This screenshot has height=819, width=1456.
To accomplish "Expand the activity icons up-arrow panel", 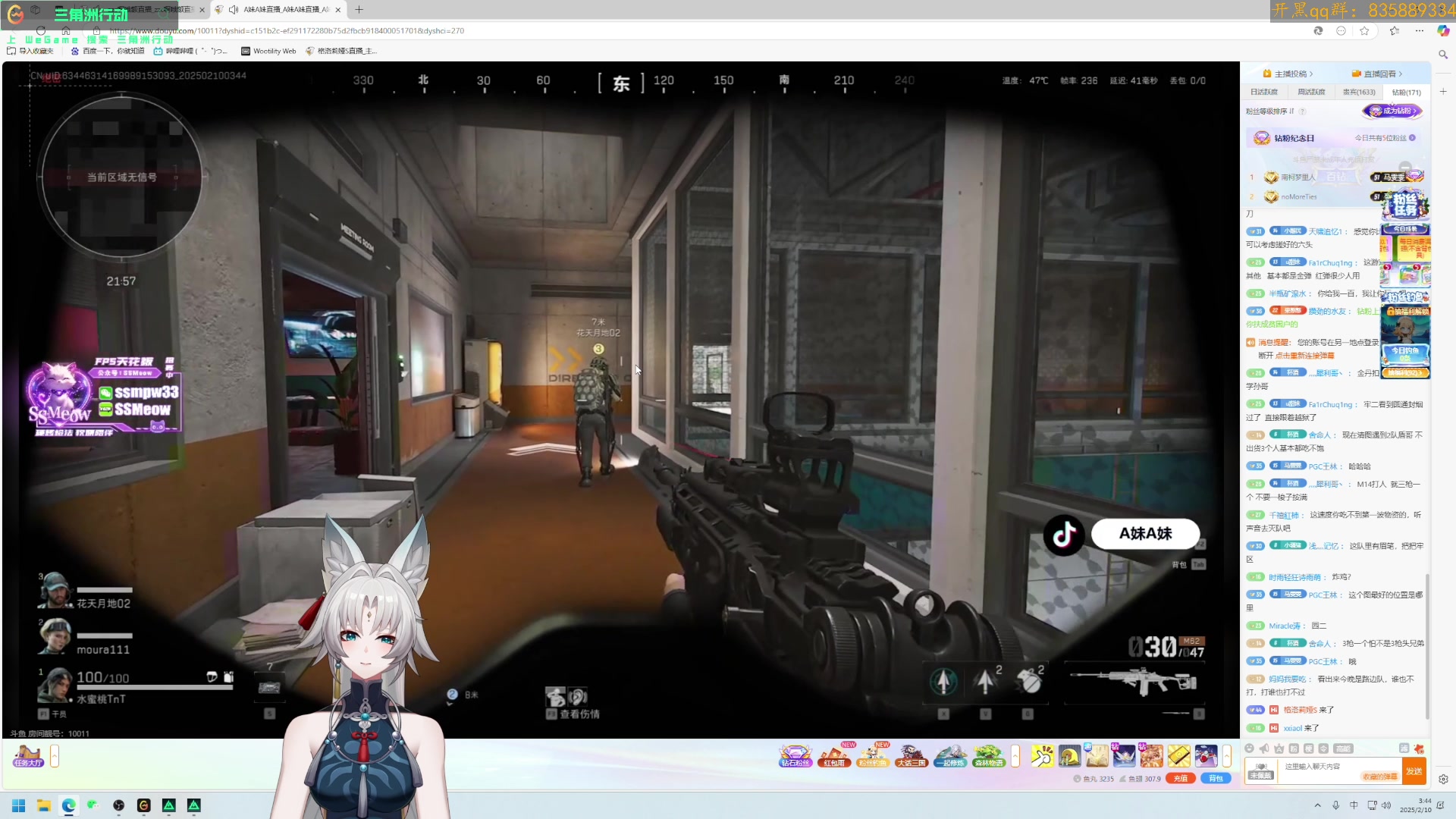I will point(1015,755).
